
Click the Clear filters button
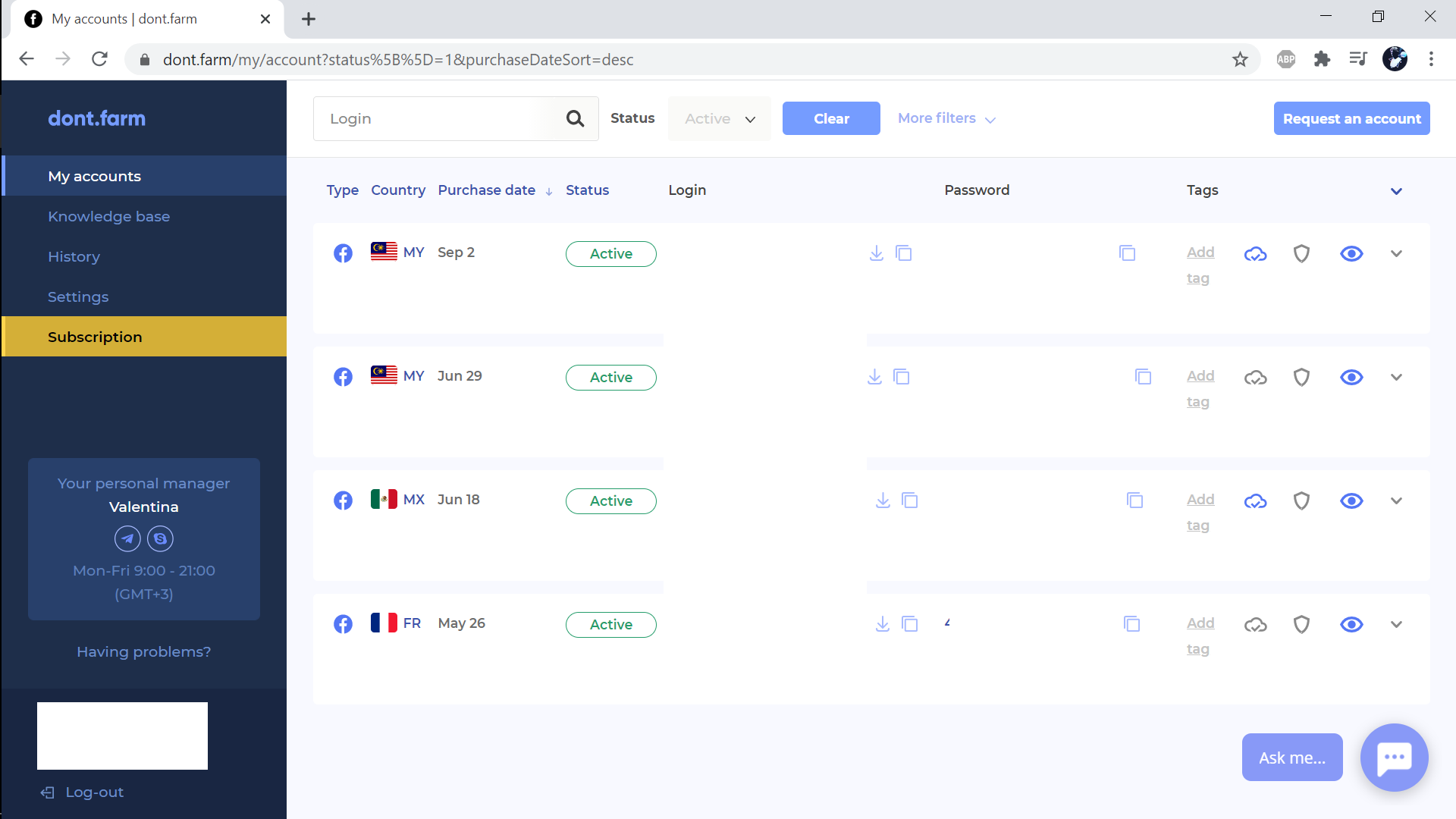point(831,118)
